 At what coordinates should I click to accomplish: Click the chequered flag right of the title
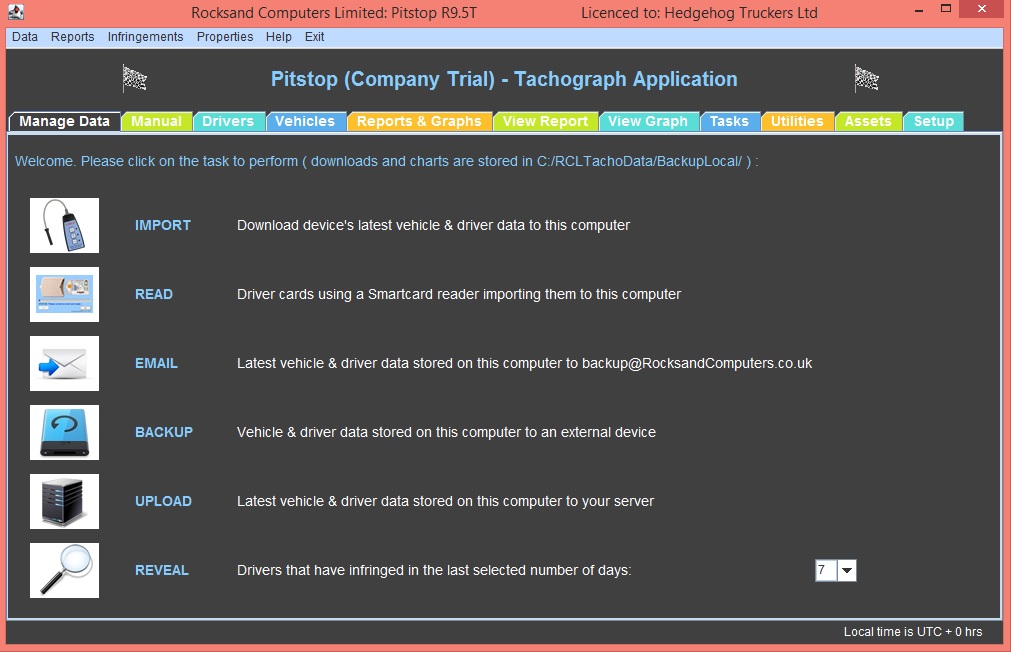[x=867, y=79]
